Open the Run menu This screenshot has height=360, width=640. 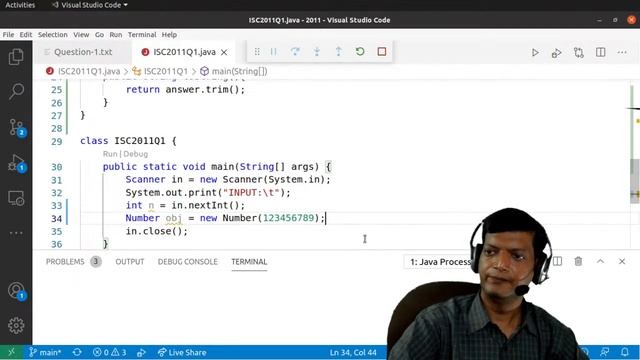click(x=116, y=35)
